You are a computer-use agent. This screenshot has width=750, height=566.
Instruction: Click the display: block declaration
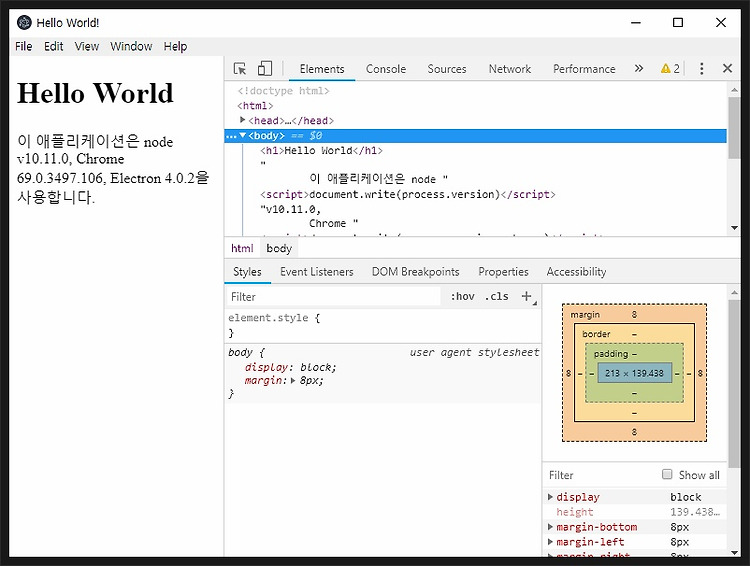pyautogui.click(x=290, y=367)
